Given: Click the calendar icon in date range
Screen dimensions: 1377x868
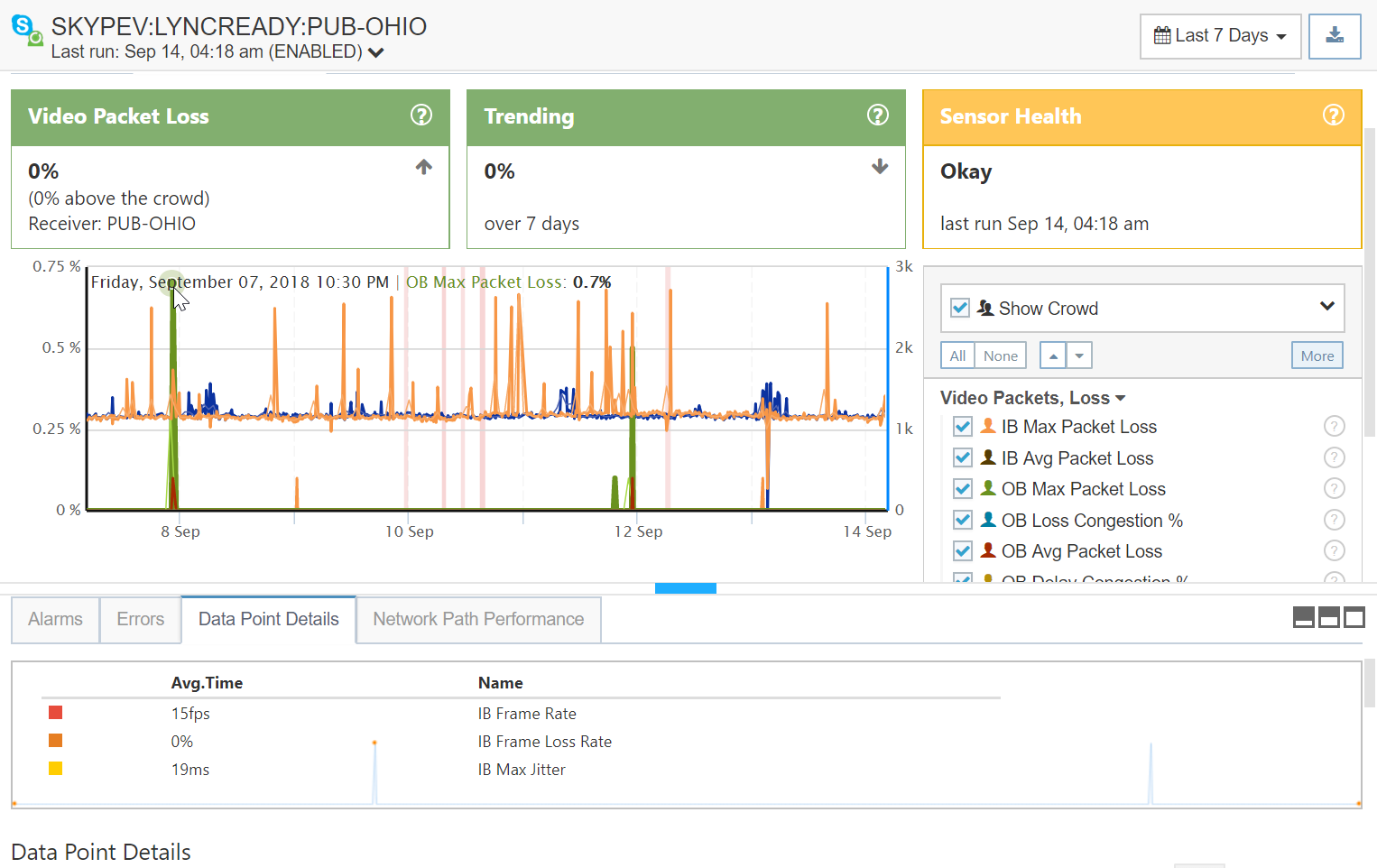Looking at the screenshot, I should 1162,36.
